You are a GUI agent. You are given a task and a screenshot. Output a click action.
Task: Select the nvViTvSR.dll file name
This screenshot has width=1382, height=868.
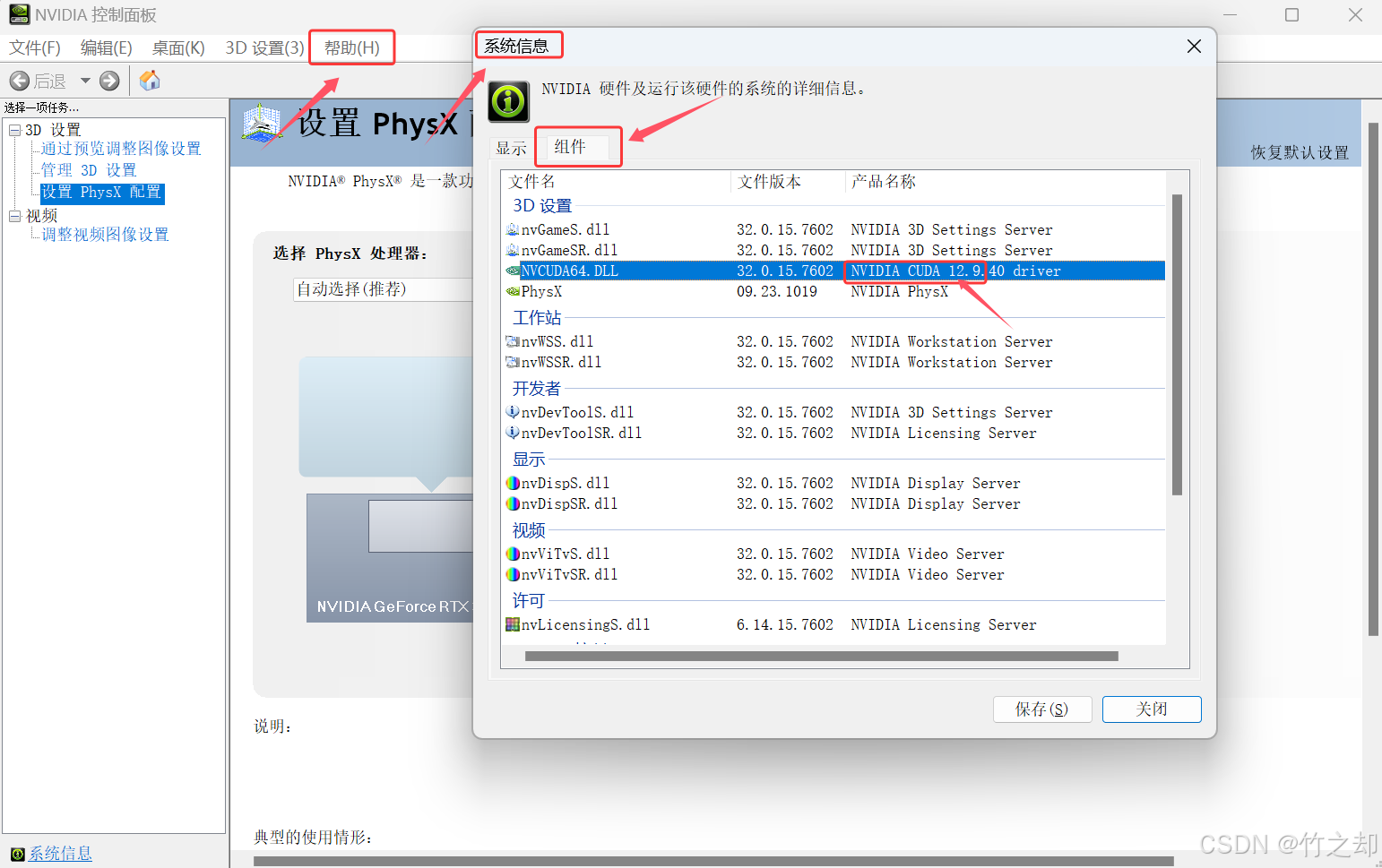570,574
